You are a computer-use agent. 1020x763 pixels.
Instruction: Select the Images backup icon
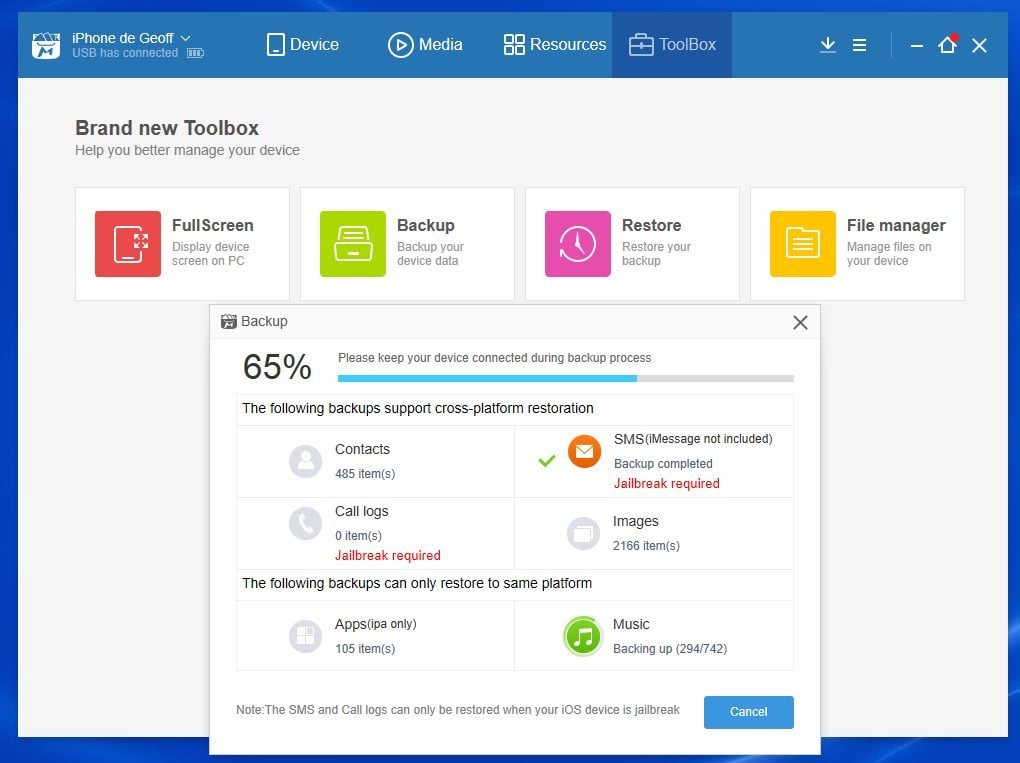tap(583, 533)
